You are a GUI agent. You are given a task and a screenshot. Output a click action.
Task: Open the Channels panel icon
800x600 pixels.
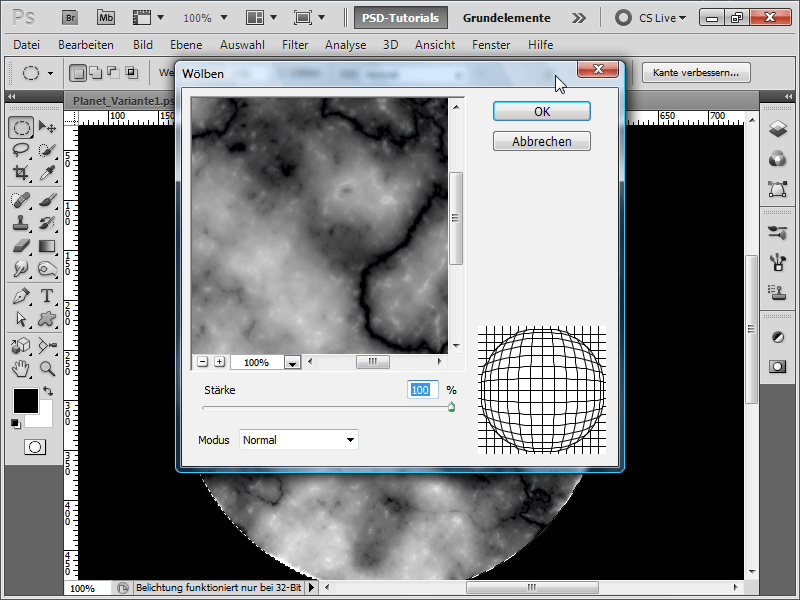(778, 159)
